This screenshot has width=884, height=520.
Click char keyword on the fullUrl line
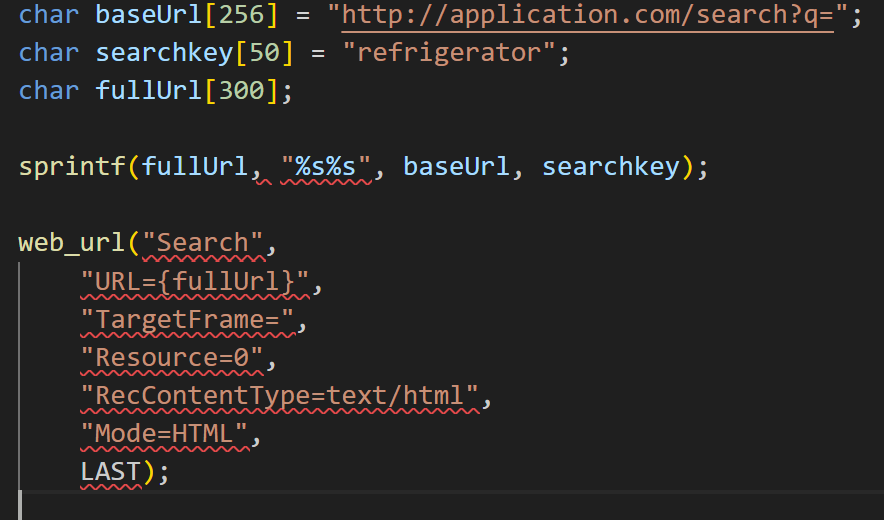tap(48, 91)
